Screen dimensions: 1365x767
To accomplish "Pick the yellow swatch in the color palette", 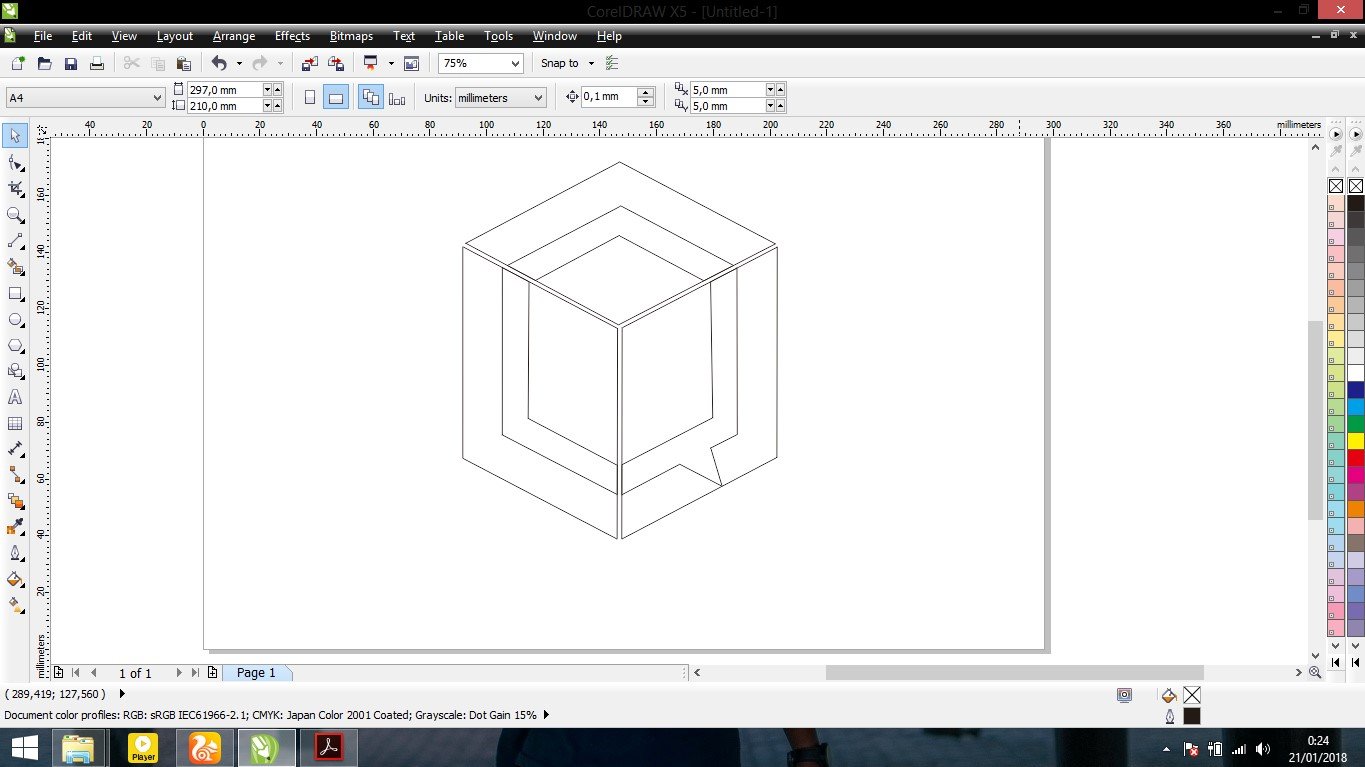I will (x=1355, y=441).
